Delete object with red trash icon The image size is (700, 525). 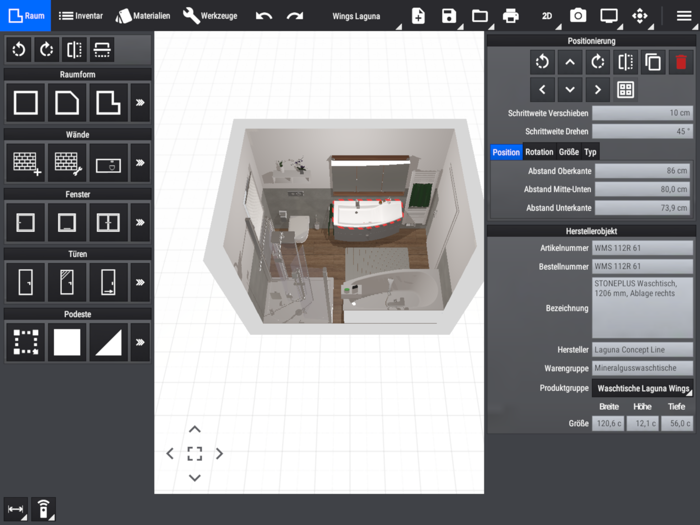pyautogui.click(x=681, y=62)
